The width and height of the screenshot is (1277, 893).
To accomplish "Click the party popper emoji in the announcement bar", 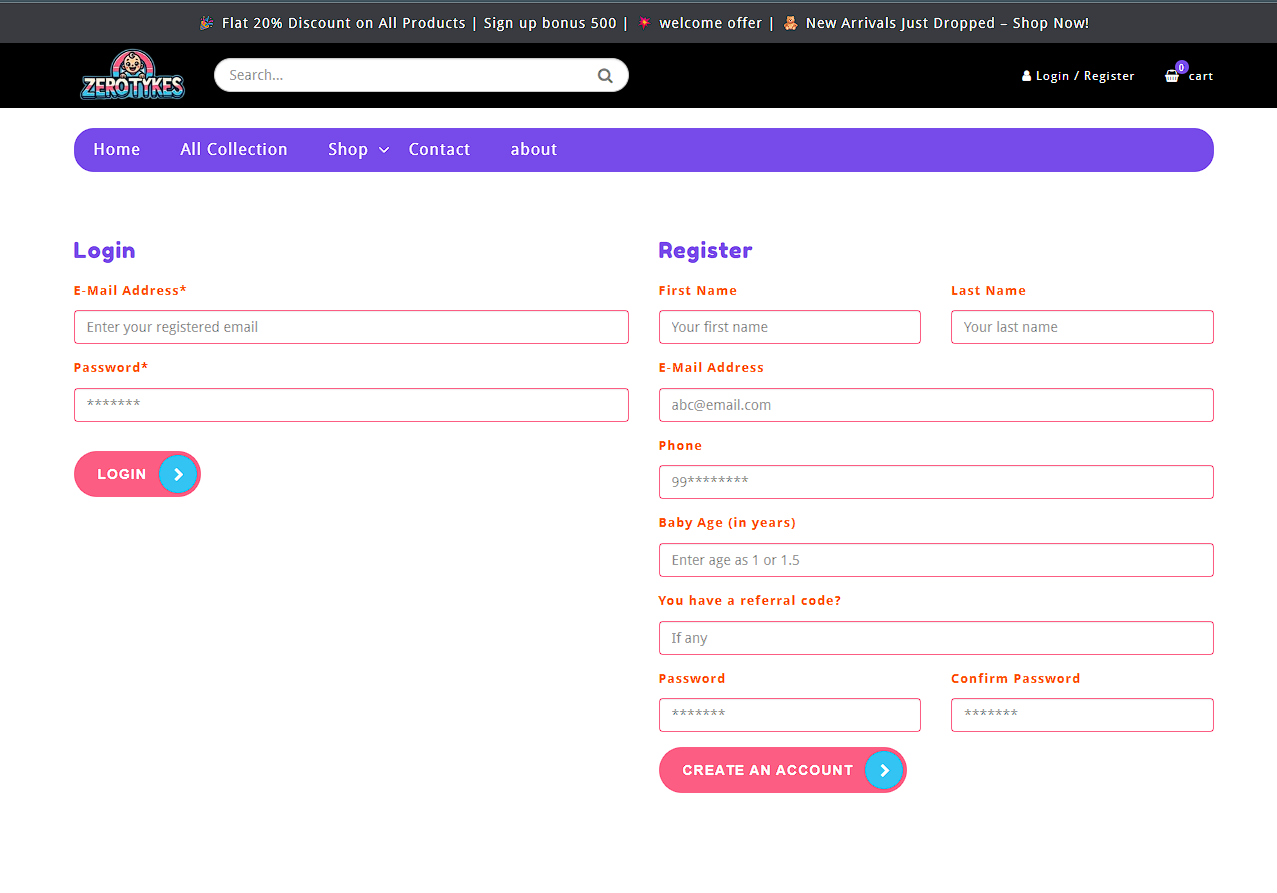I will coord(206,22).
